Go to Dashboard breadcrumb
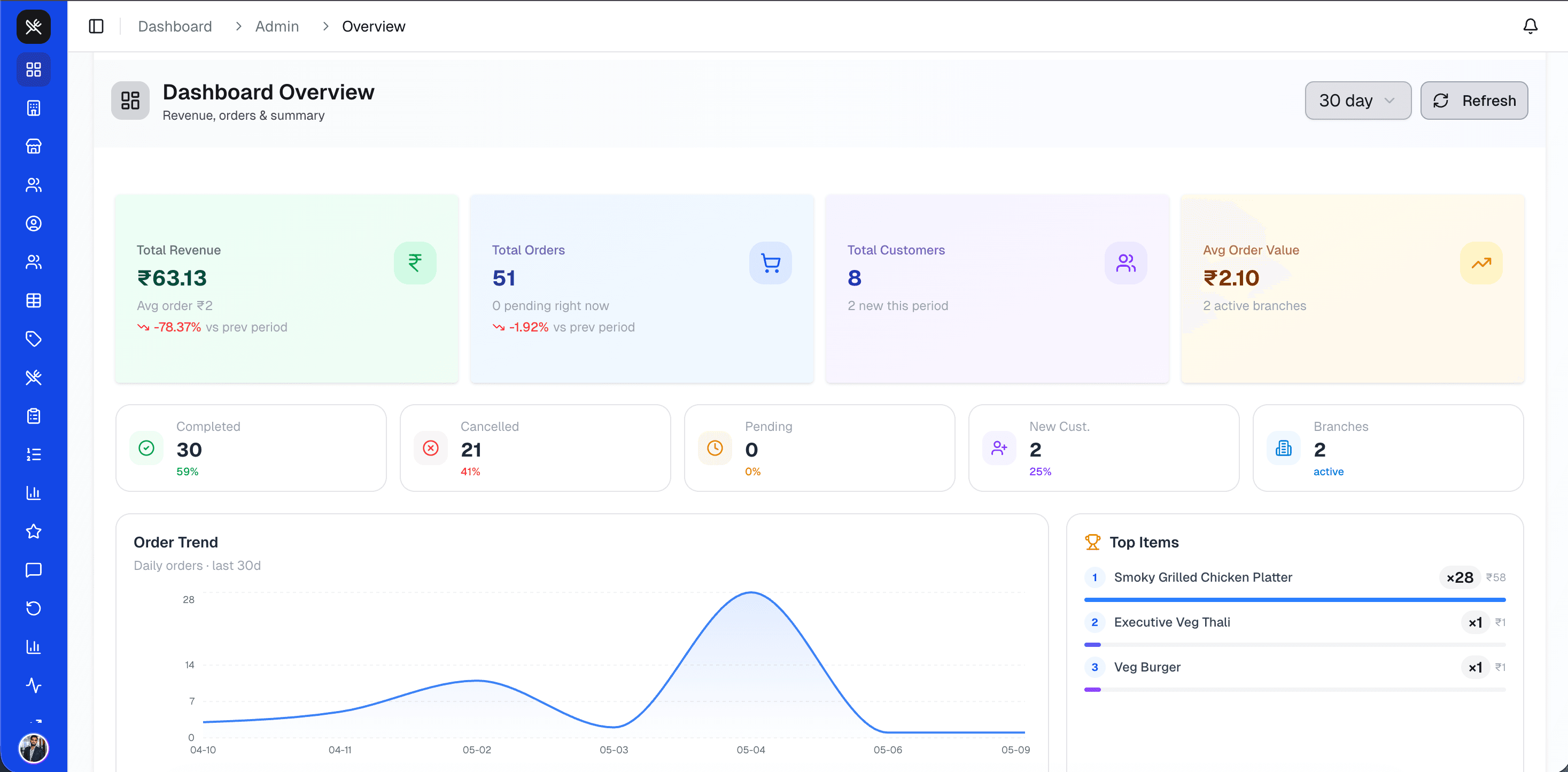Screen dimensions: 1568x772 pos(175,26)
